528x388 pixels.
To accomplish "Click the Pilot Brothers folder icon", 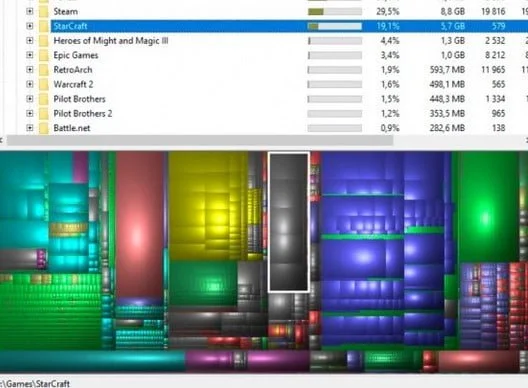I will coord(43,99).
